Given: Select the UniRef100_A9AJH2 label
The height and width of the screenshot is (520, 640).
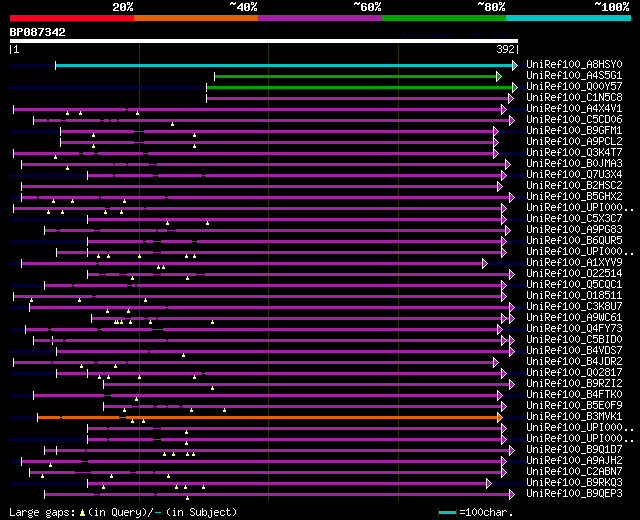Looking at the screenshot, I should [574, 461].
